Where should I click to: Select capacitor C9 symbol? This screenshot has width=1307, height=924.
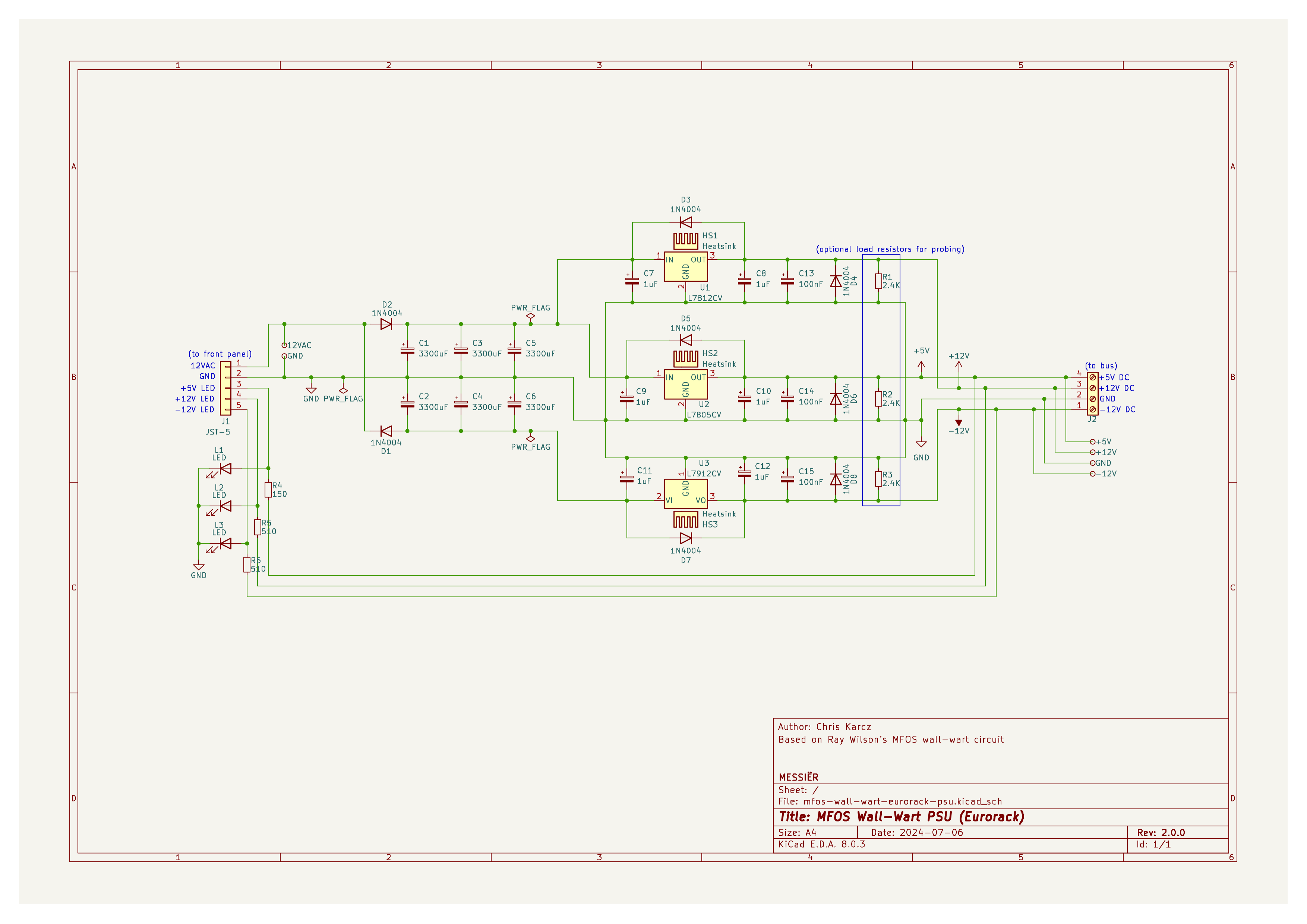tap(627, 399)
